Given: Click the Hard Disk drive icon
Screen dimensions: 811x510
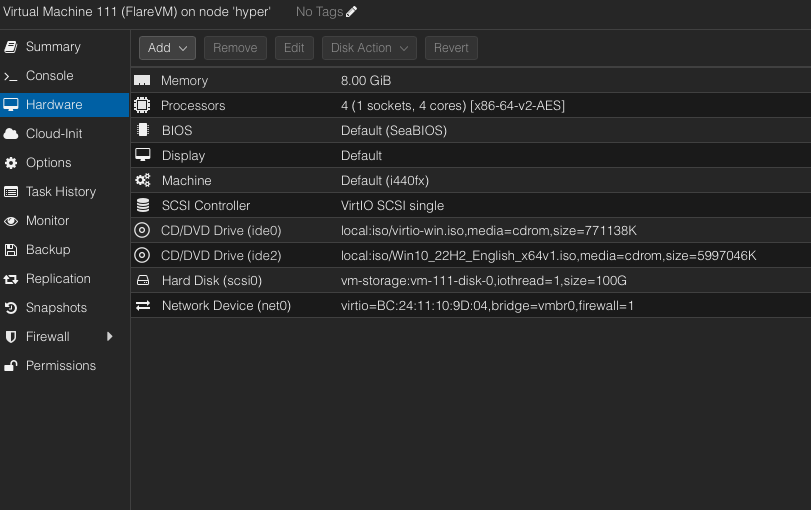Looking at the screenshot, I should [142, 280].
